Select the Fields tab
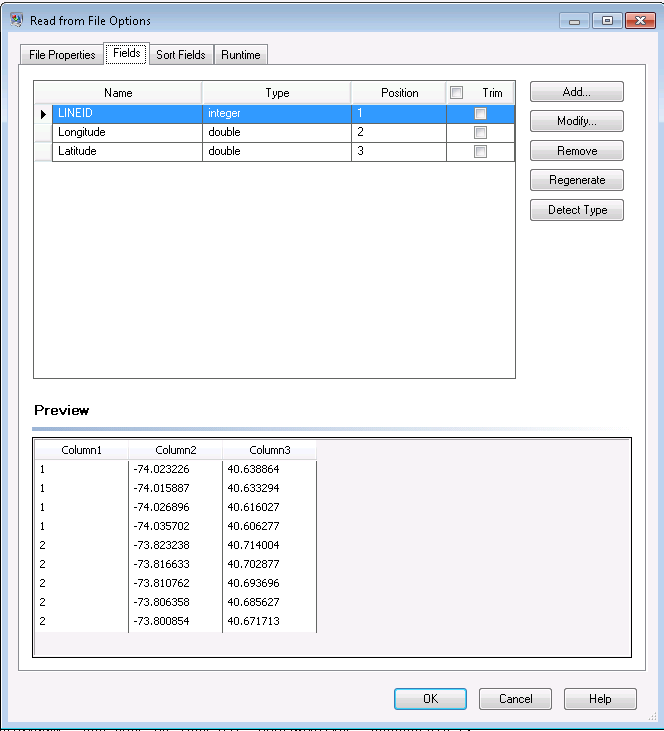The image size is (664, 731). point(127,53)
